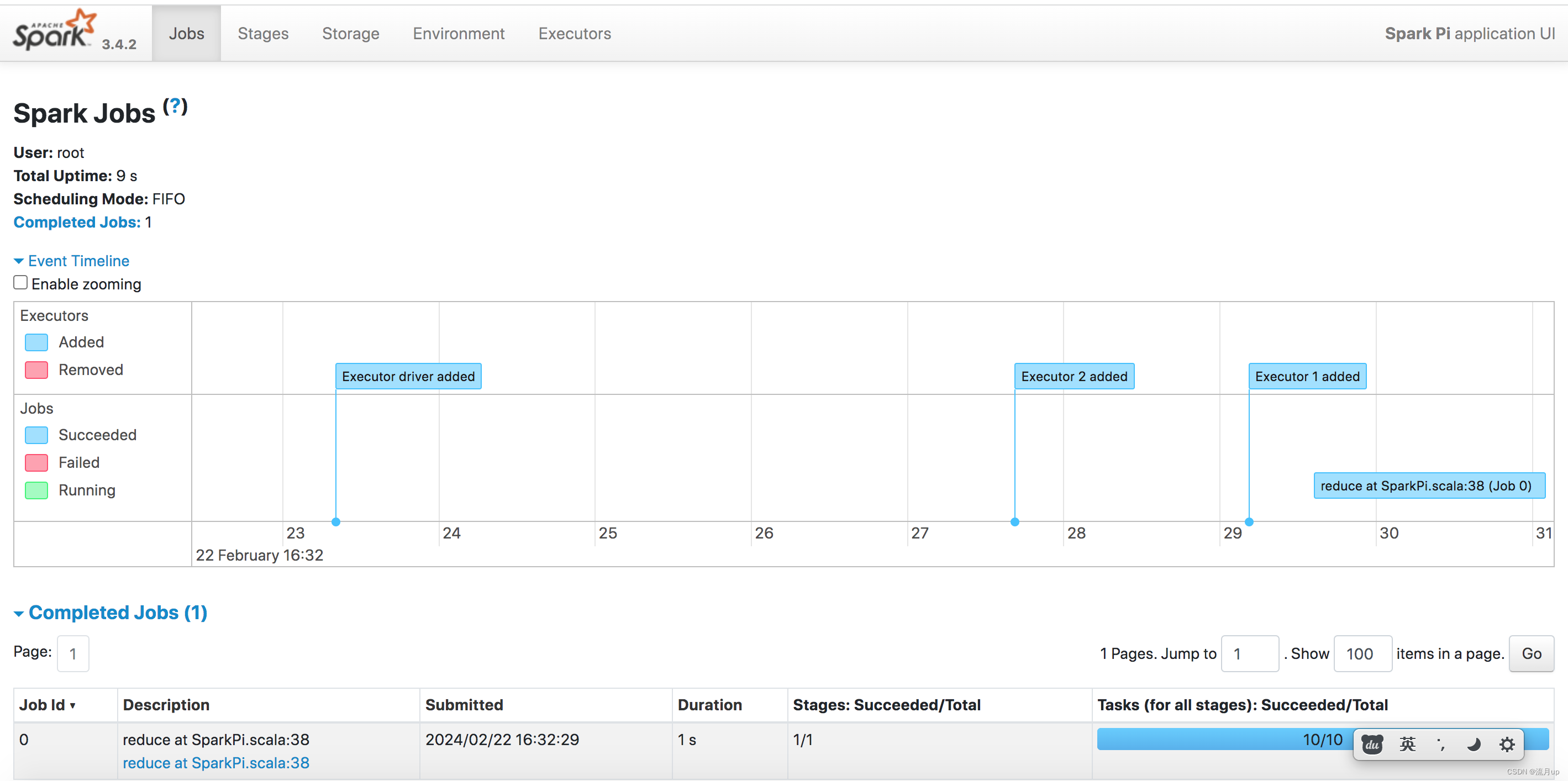Collapse the Completed Jobs (1) section
The width and height of the screenshot is (1568, 781).
click(x=111, y=613)
